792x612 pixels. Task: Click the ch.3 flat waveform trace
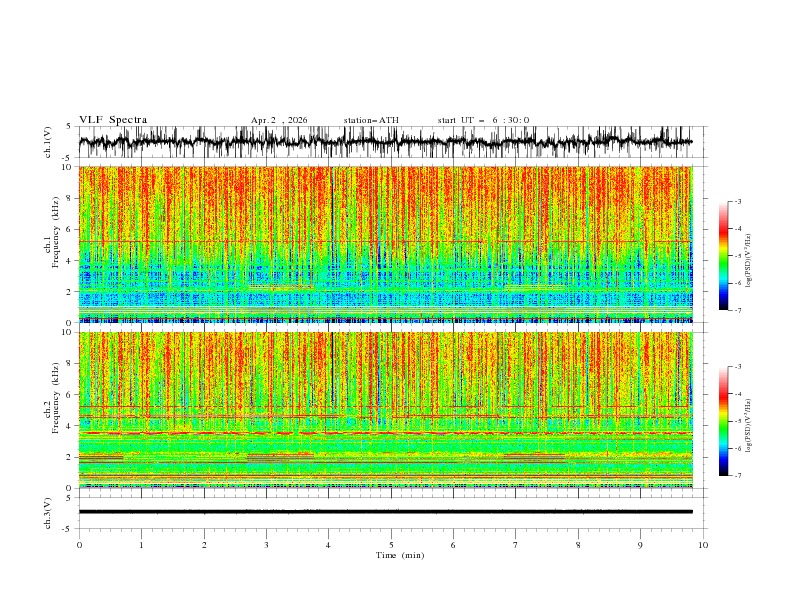click(385, 512)
